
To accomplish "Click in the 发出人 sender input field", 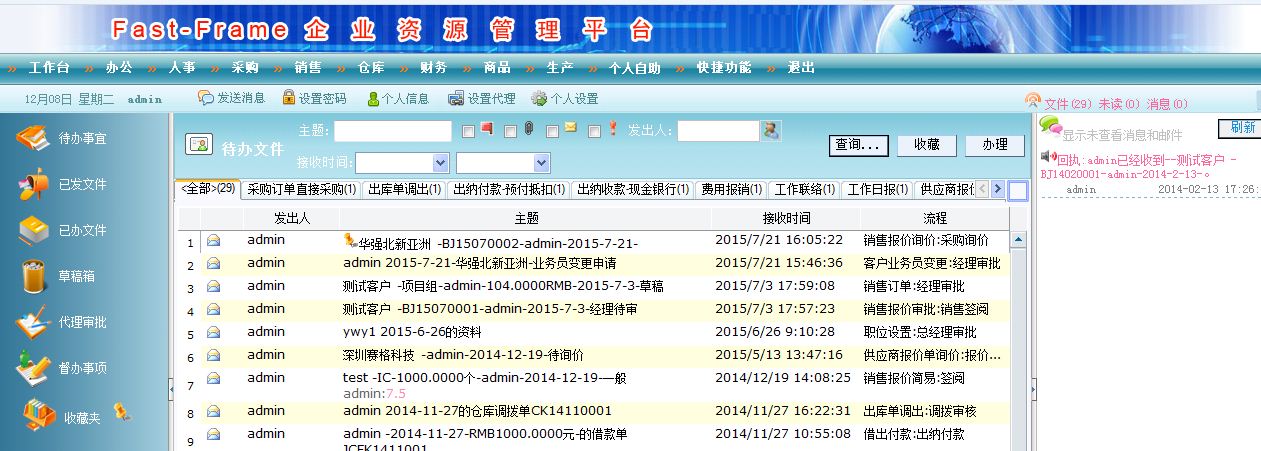I will [719, 131].
